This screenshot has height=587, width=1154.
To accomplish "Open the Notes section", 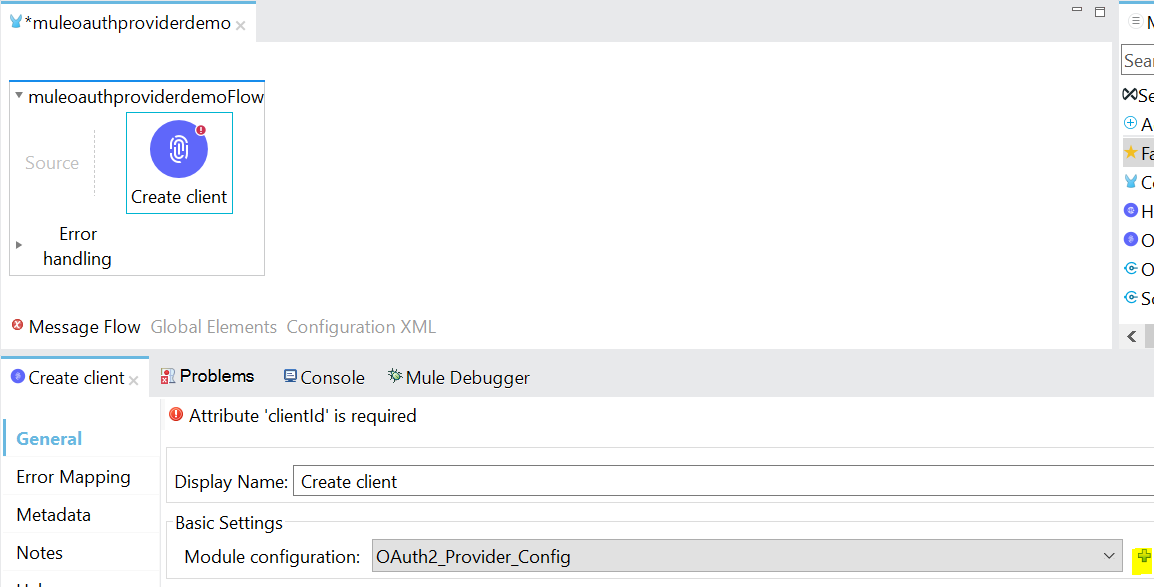I will click(40, 552).
